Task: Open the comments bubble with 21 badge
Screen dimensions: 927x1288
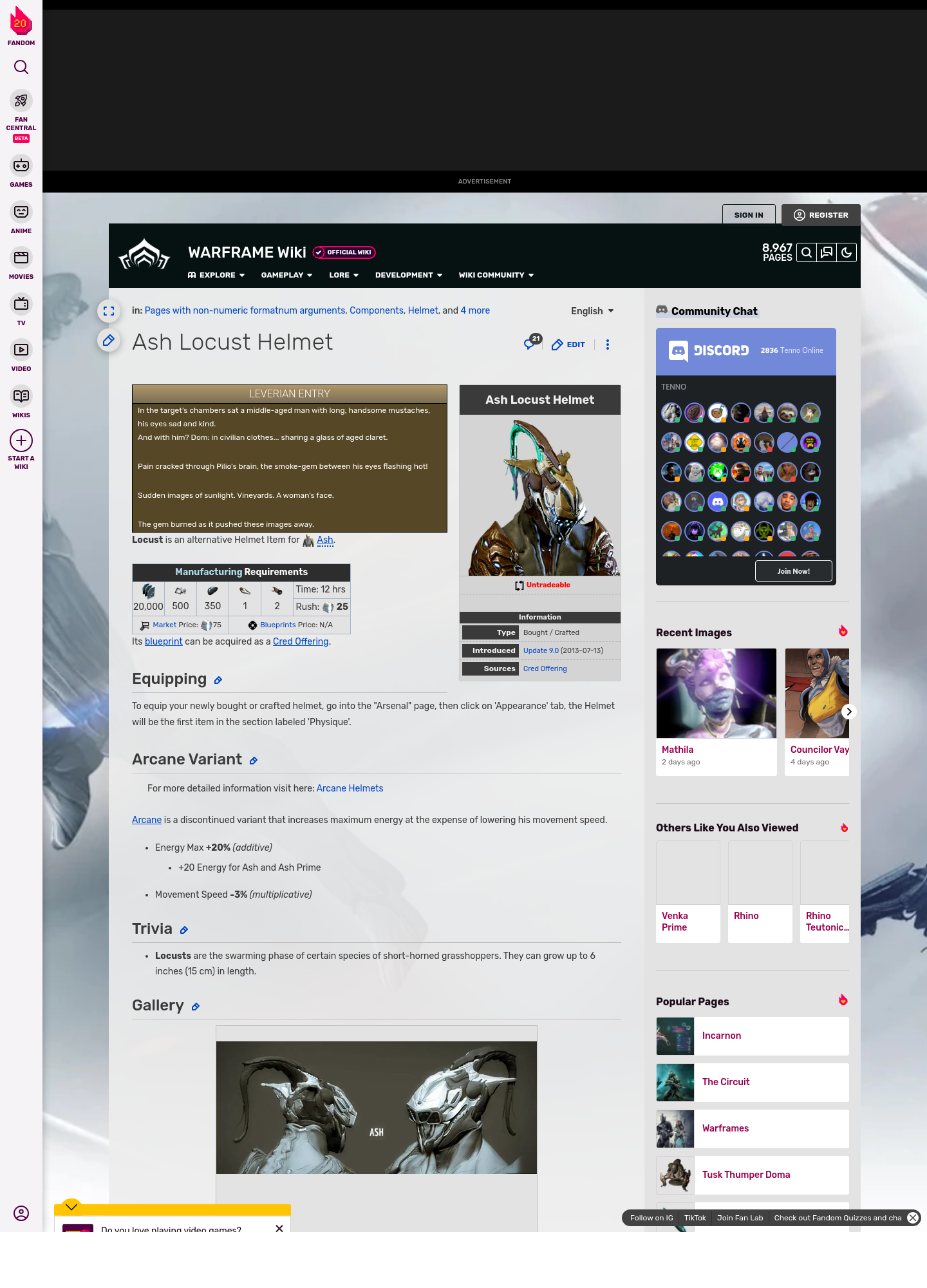Action: tap(532, 343)
